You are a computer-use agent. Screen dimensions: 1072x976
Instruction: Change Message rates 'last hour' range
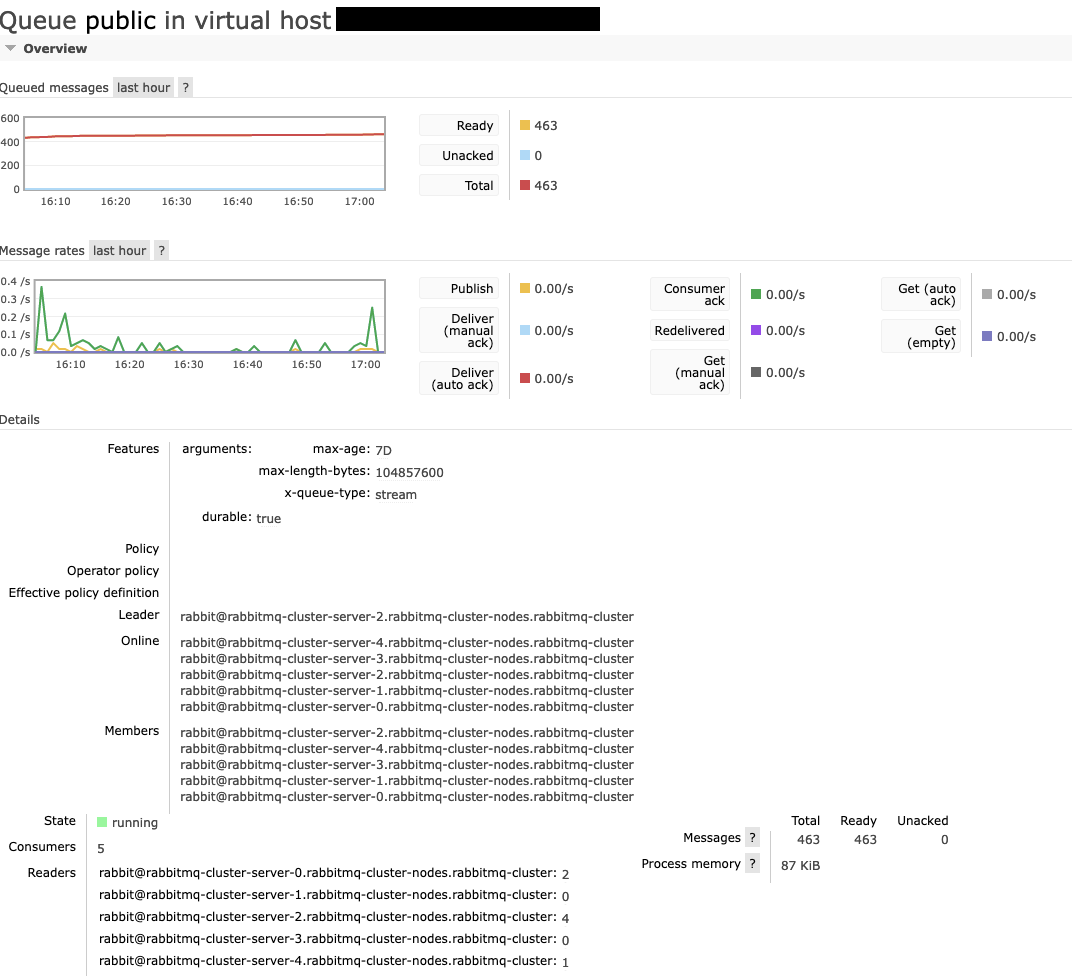pyautogui.click(x=120, y=251)
